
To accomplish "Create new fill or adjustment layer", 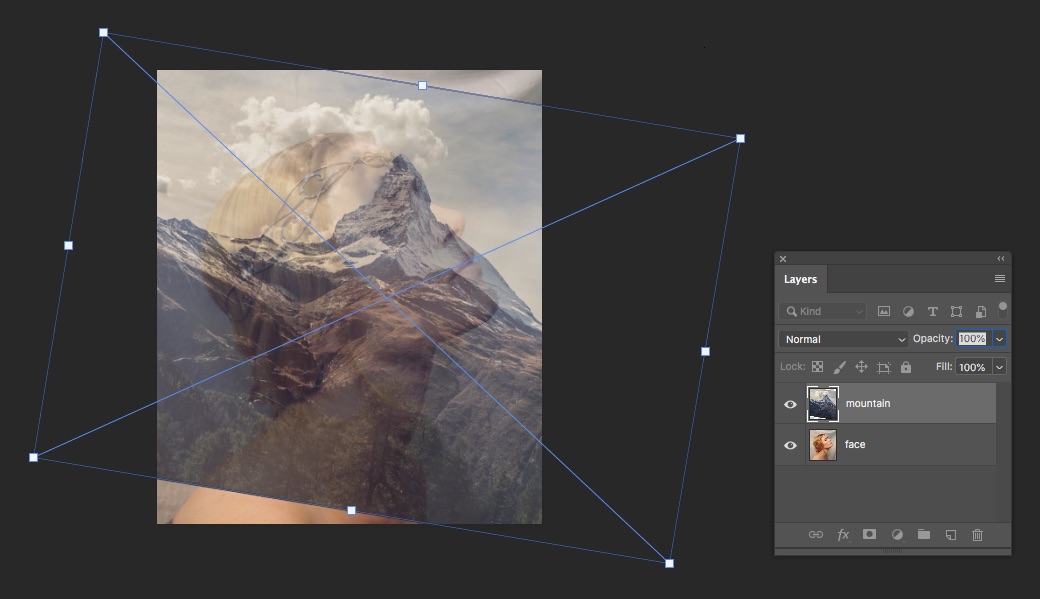I will tap(897, 535).
